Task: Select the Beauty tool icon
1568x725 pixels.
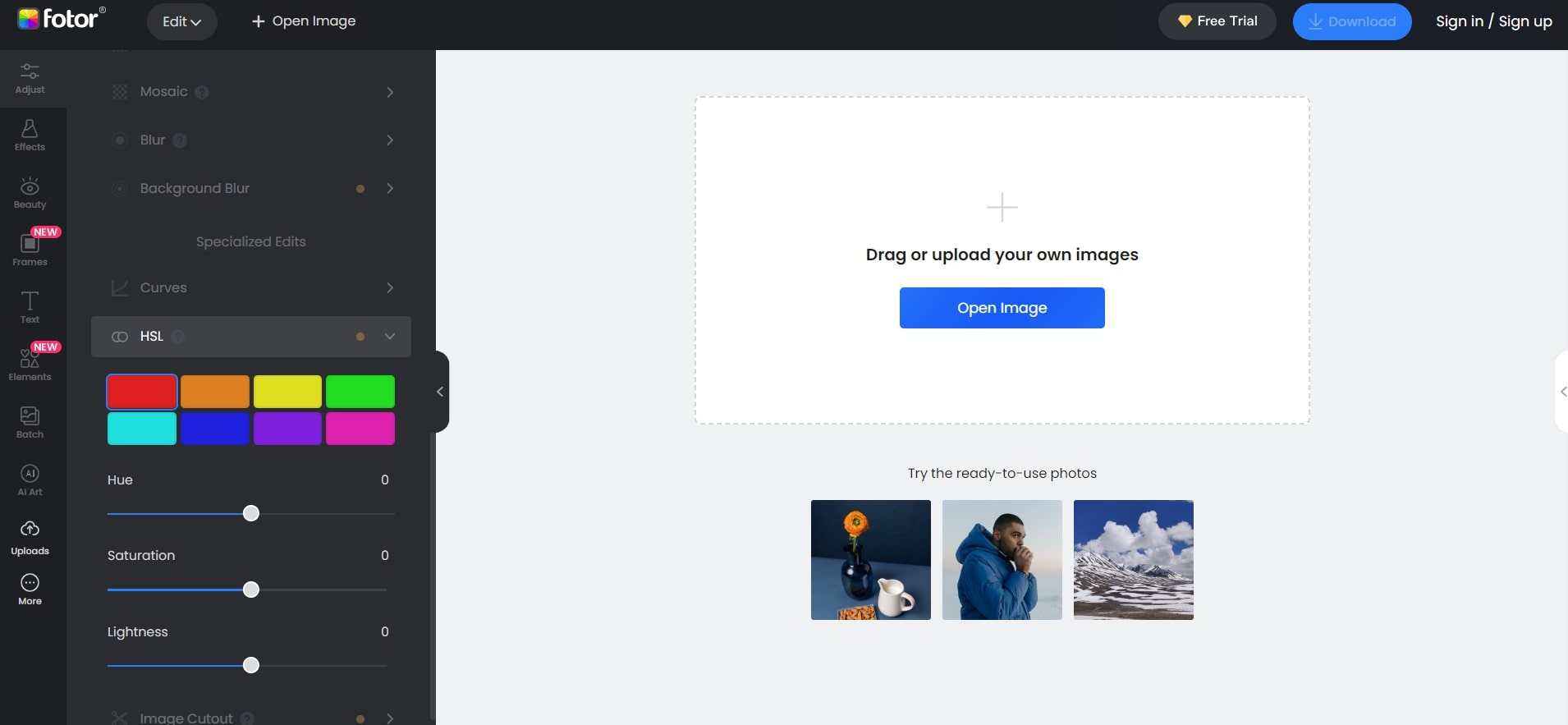Action: point(30,193)
